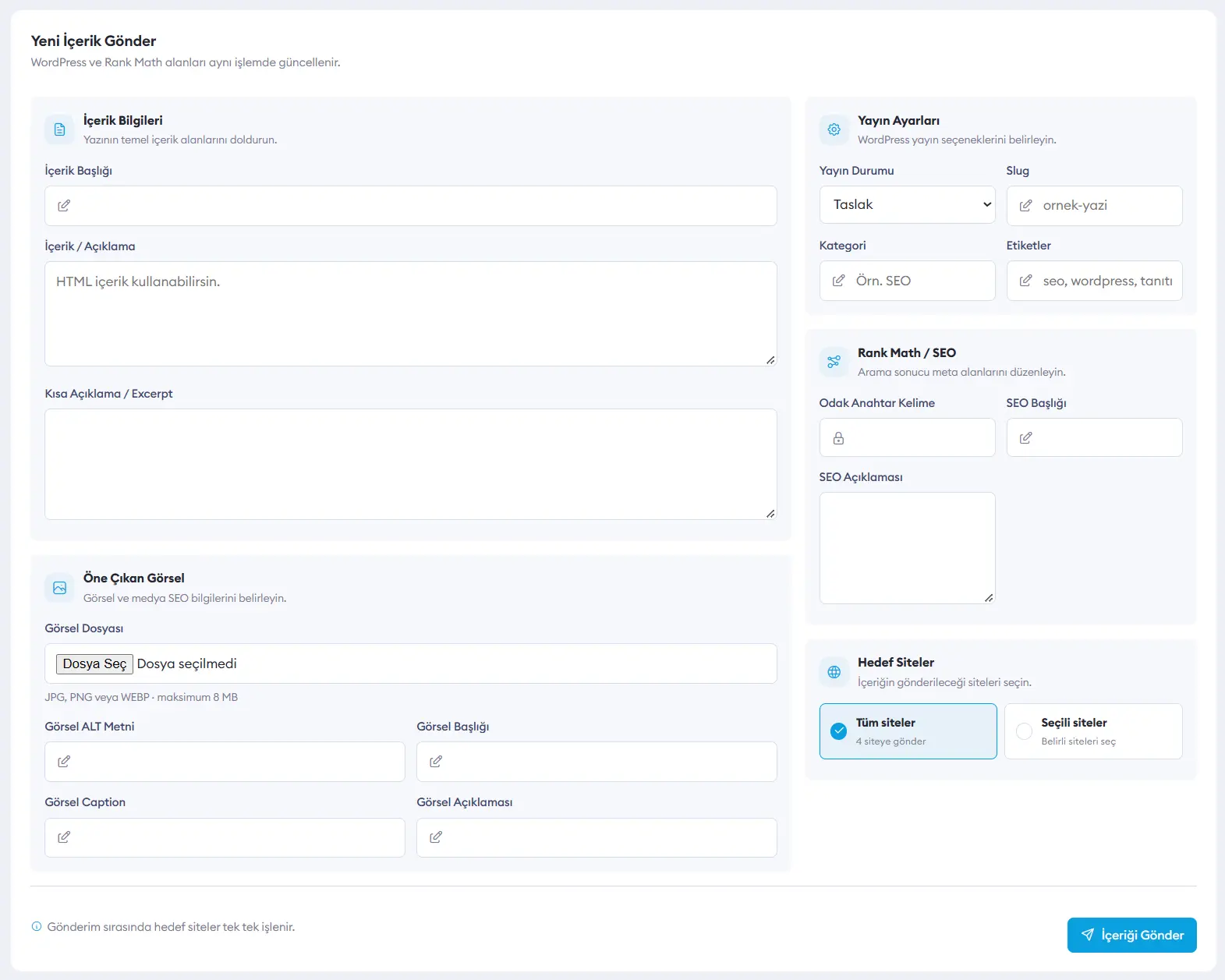The image size is (1225, 980).
Task: Click the Hedef Siteler globe icon
Action: tap(834, 672)
